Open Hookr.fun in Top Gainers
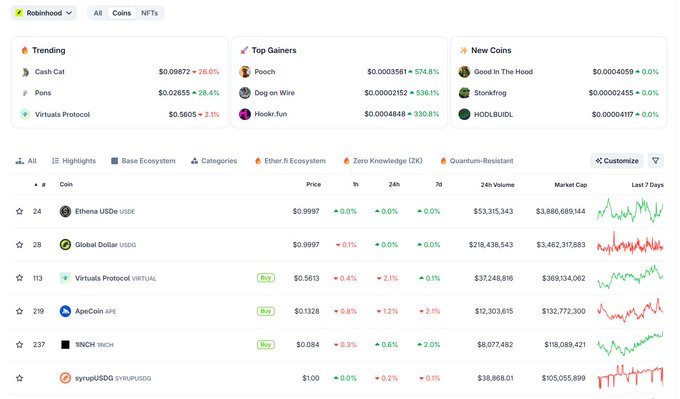The image size is (680, 399). point(271,114)
